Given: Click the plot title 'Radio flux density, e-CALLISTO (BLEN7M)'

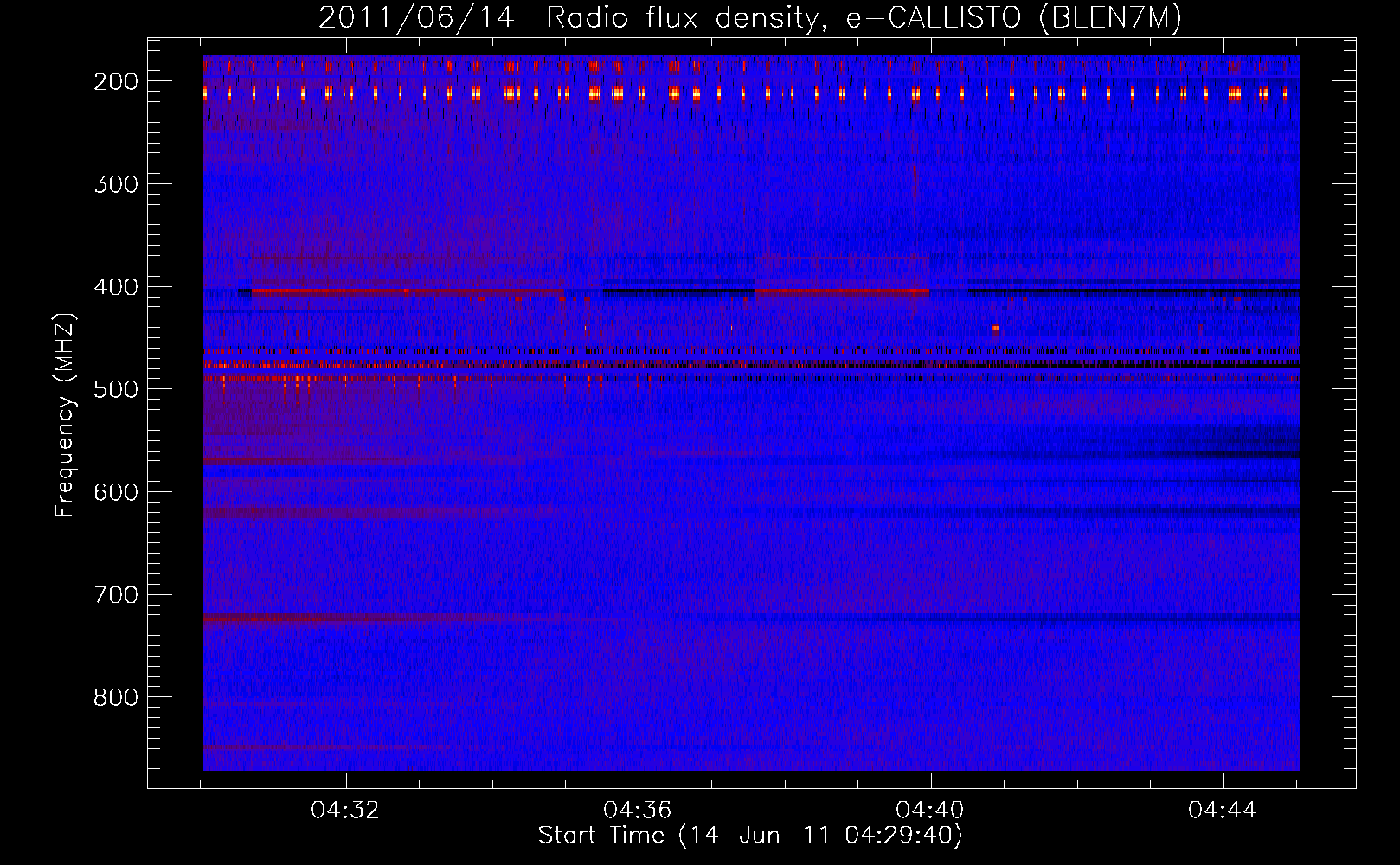Looking at the screenshot, I should 864,18.
